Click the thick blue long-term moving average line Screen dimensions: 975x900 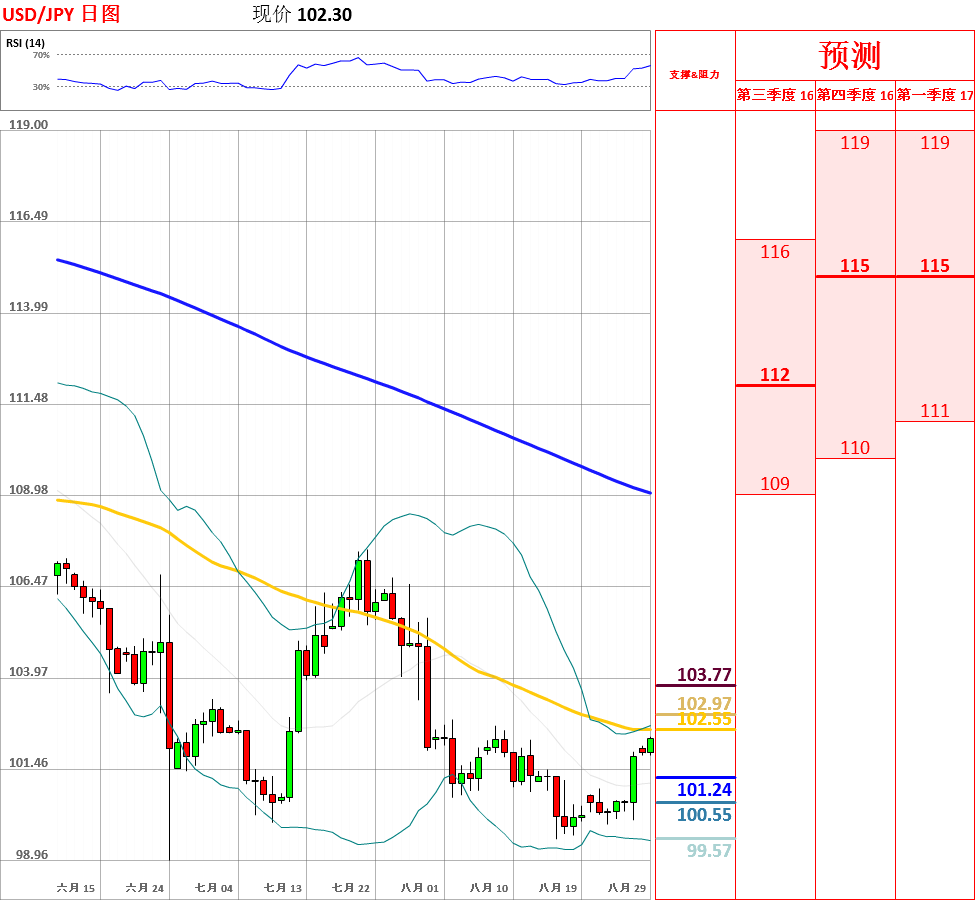pos(375,380)
